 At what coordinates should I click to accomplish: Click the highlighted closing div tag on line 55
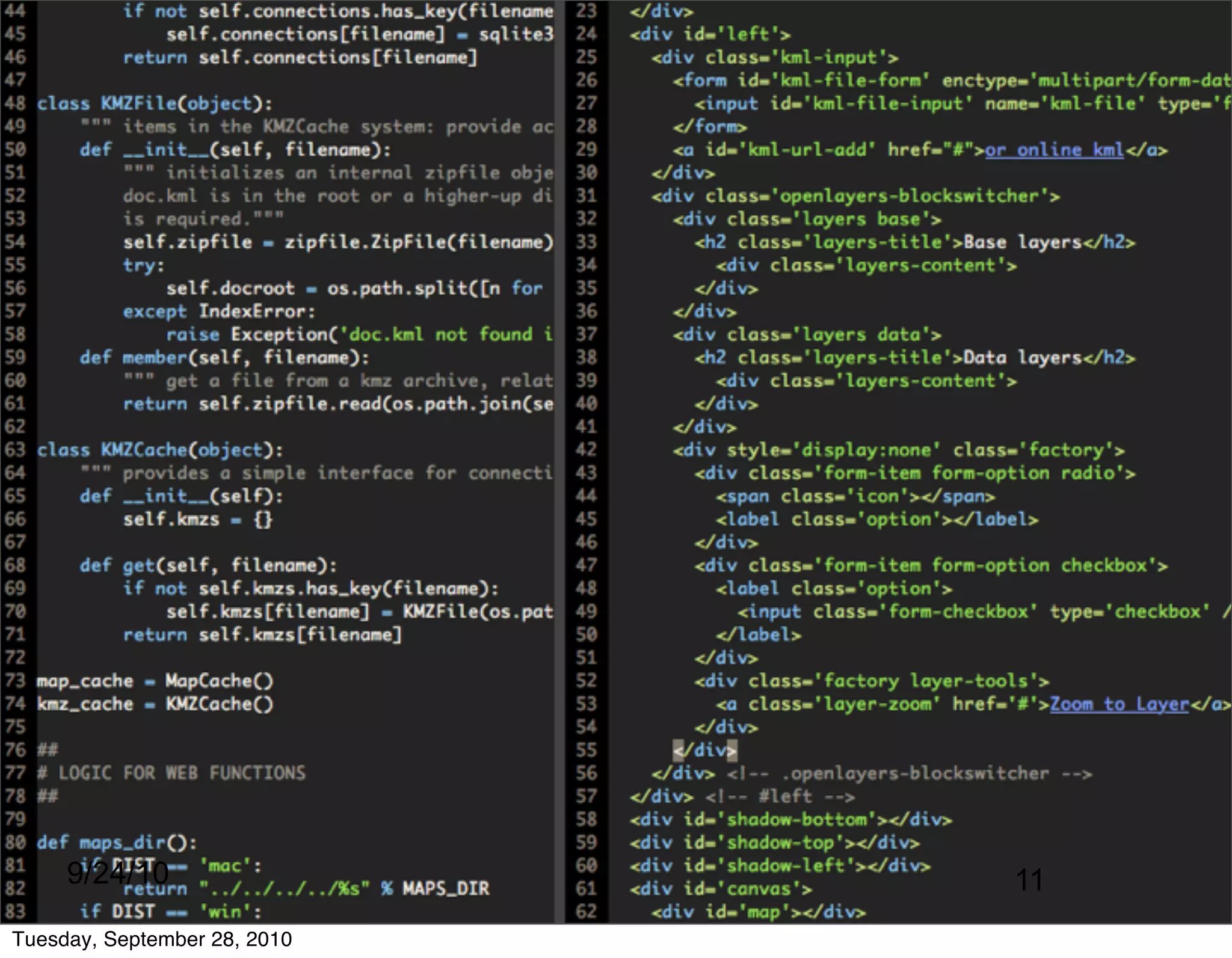click(x=704, y=750)
